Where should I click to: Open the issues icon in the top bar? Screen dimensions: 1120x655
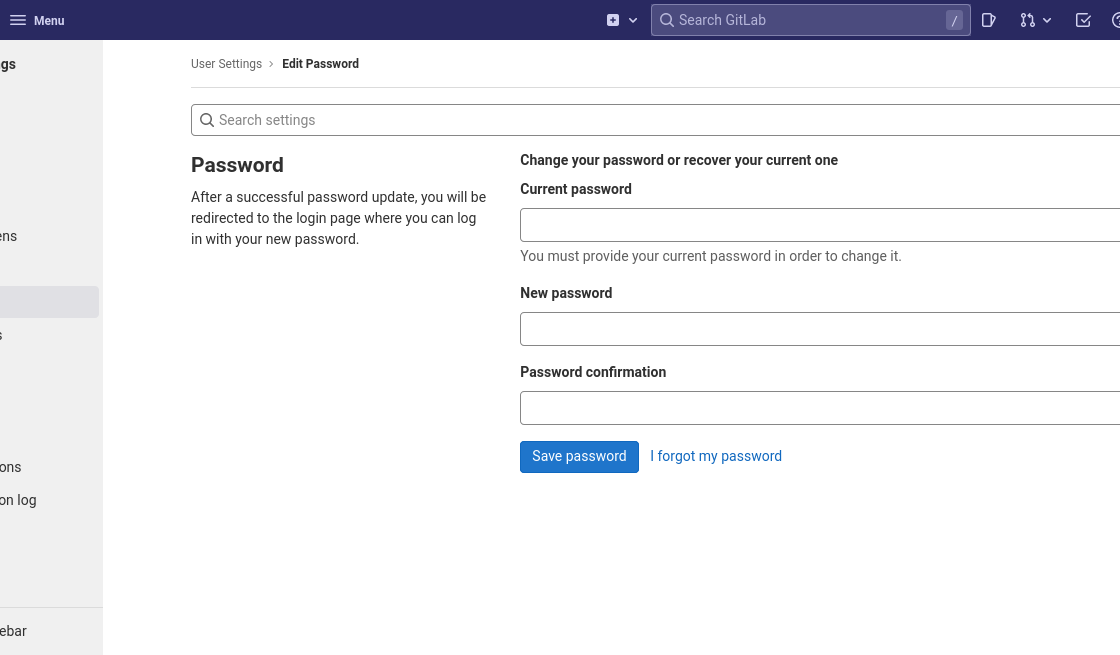coord(987,20)
